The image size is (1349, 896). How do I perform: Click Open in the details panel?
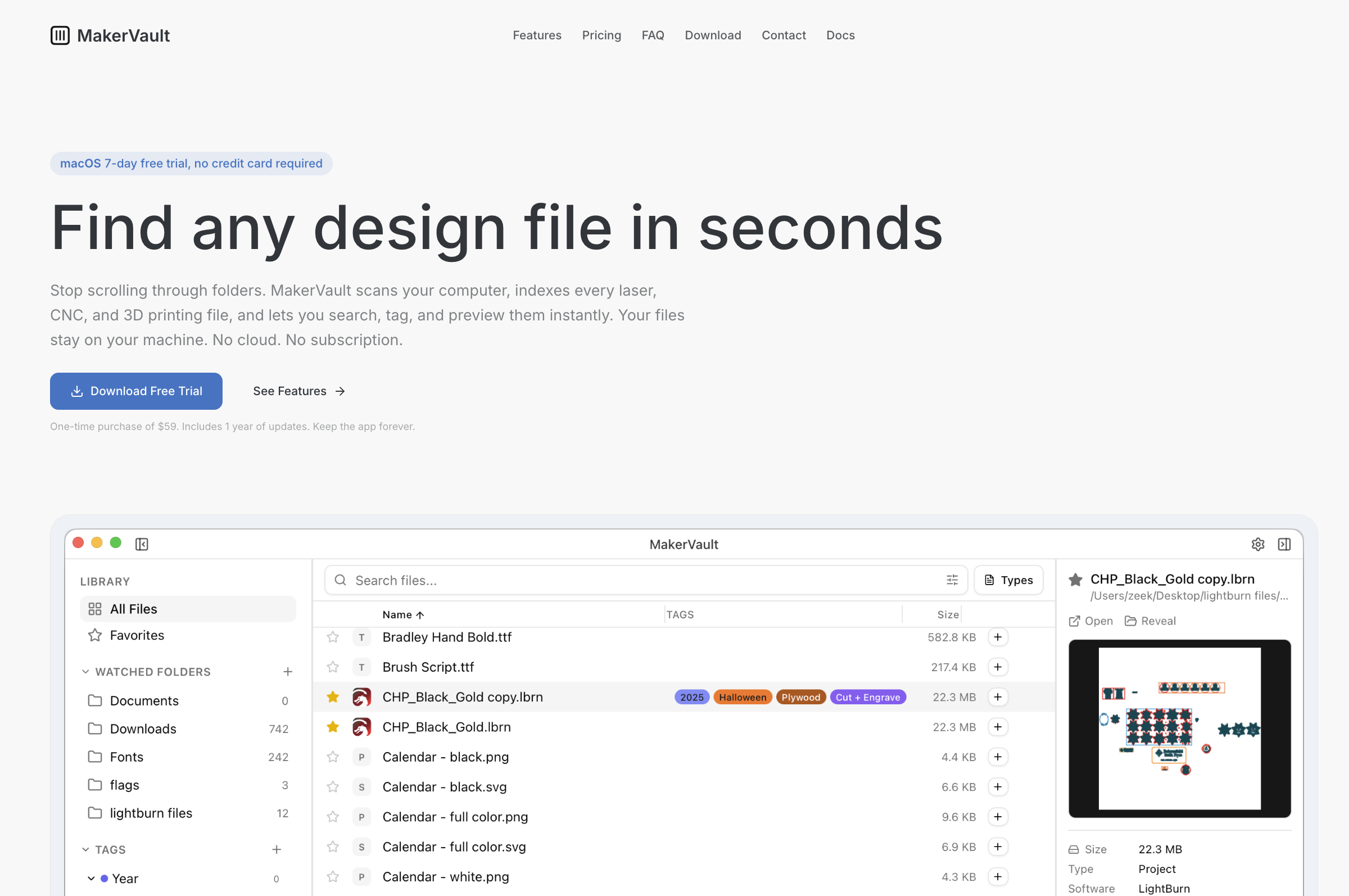[1091, 621]
